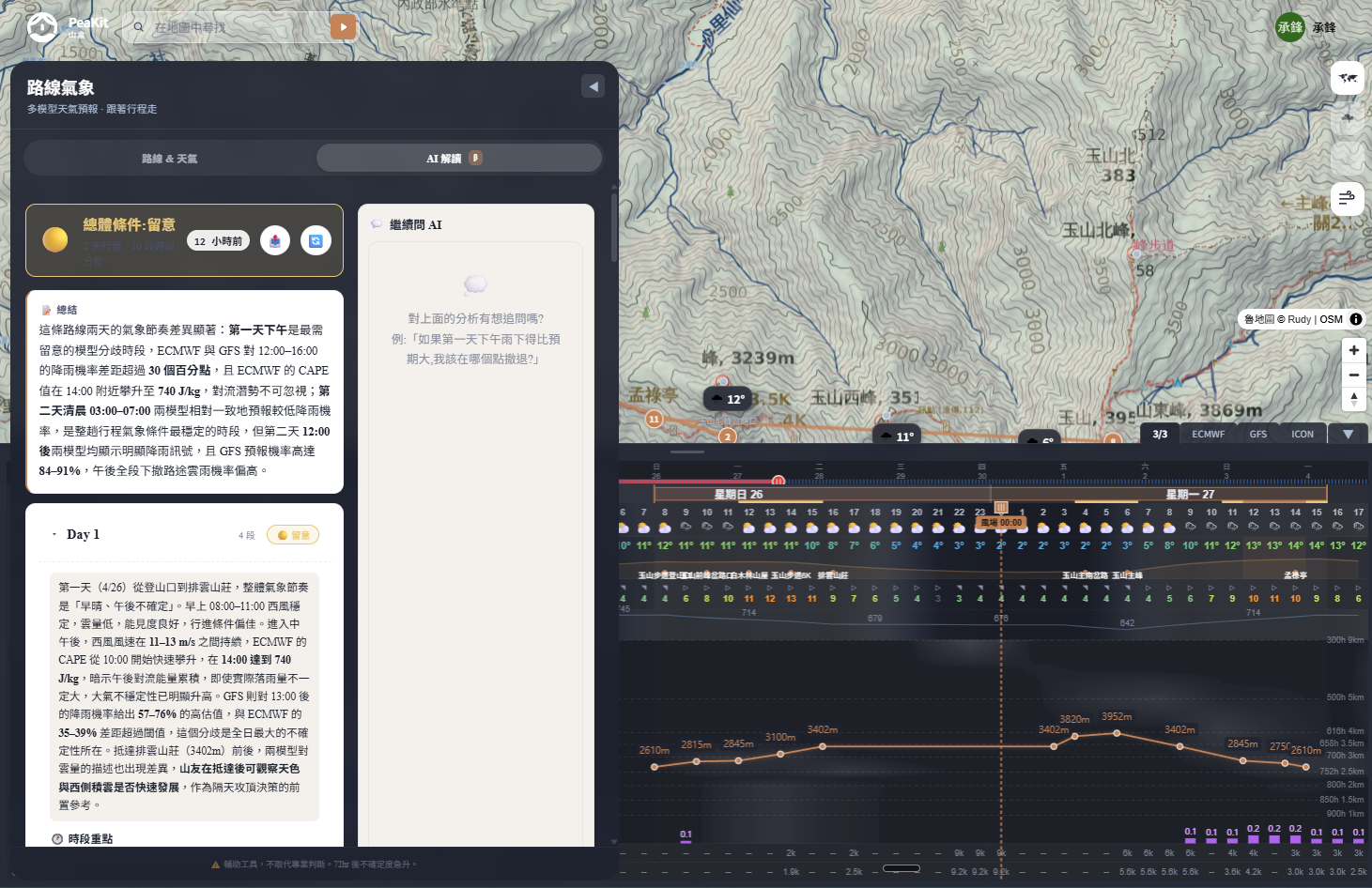1372x888 pixels.
Task: Collapse the Day 1 section
Action: (54, 533)
